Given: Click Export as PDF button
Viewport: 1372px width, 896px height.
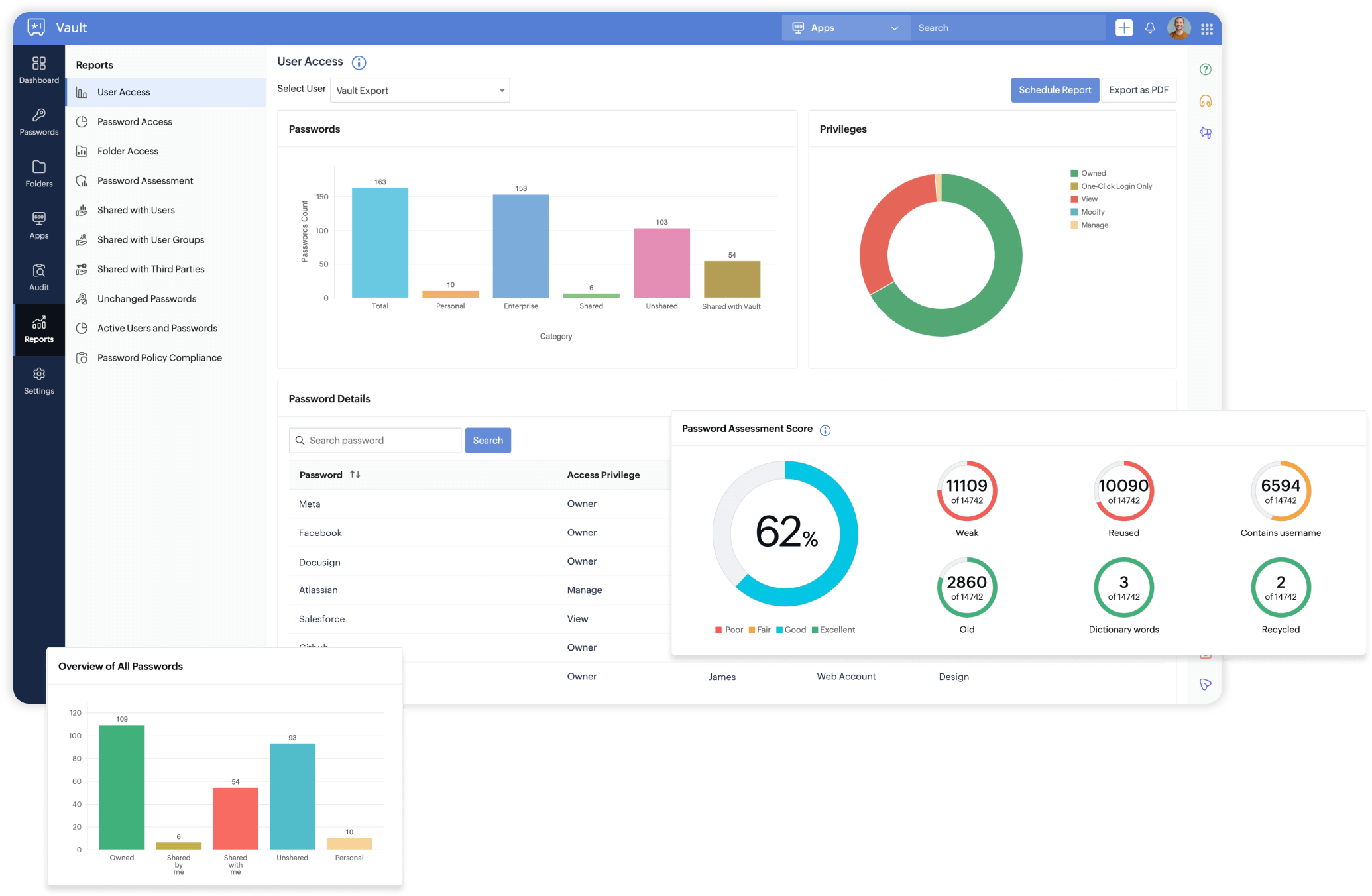Looking at the screenshot, I should (1138, 90).
